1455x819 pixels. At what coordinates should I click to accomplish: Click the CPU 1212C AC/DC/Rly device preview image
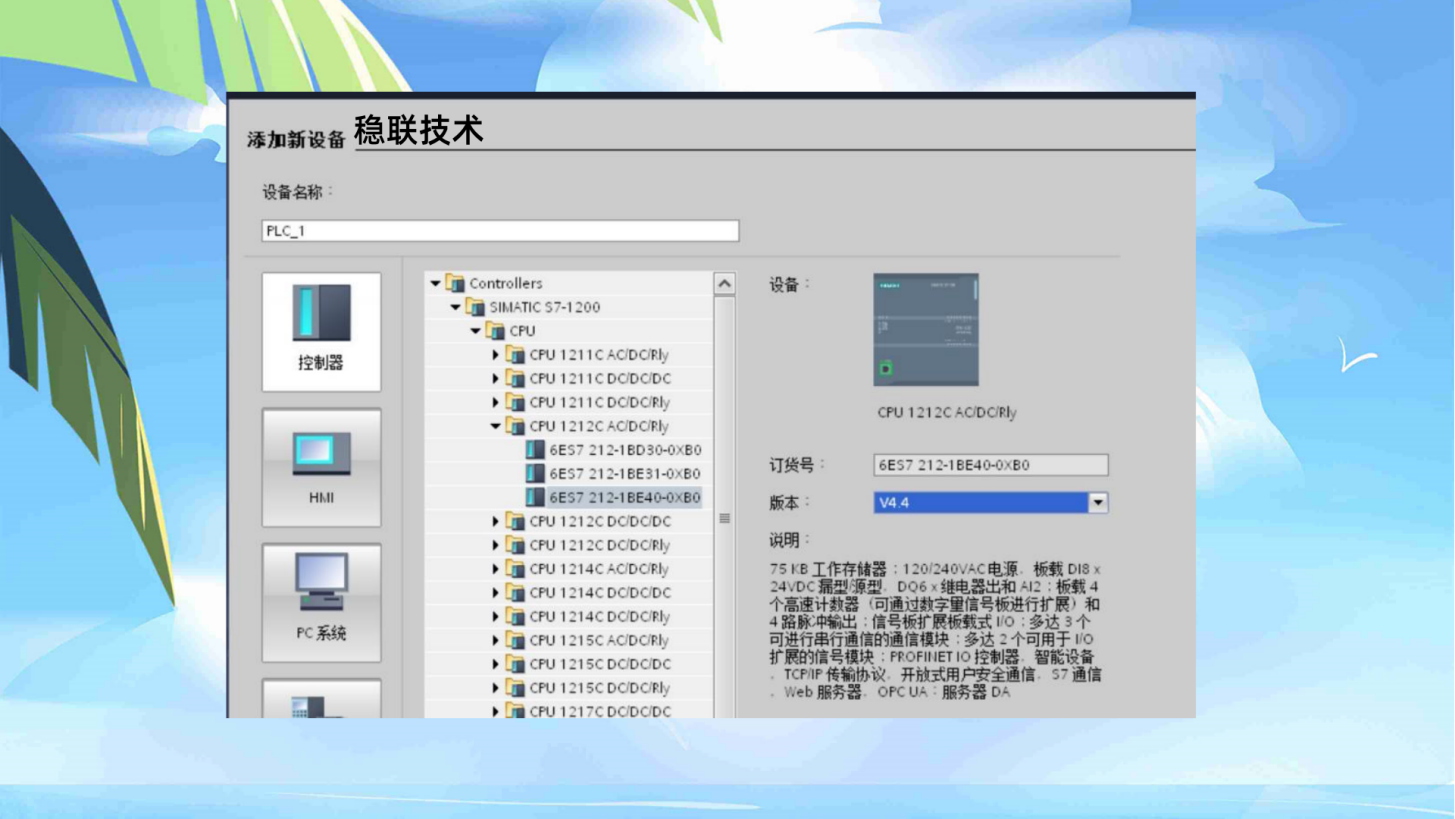(927, 330)
